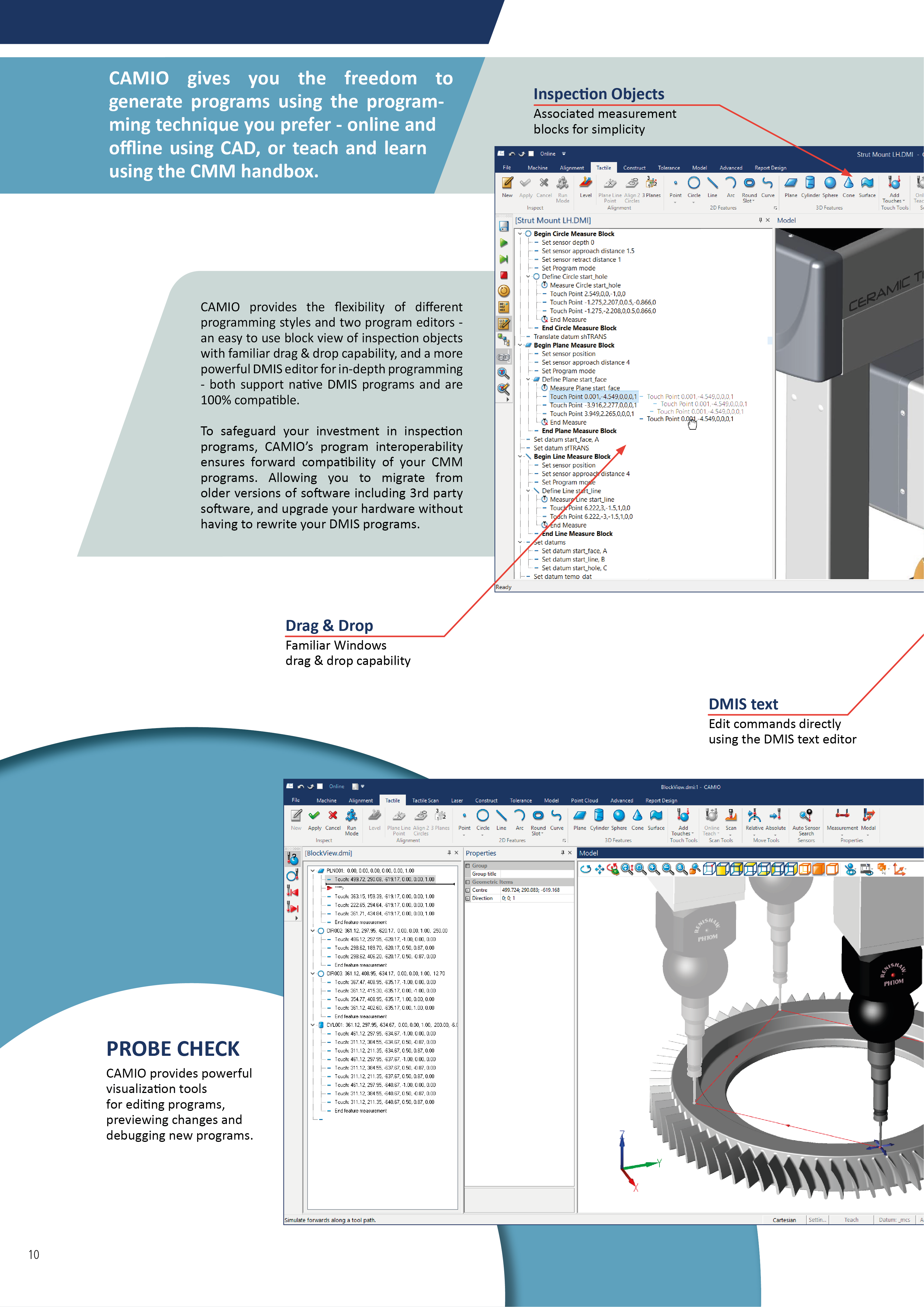The width and height of the screenshot is (924, 1307).
Task: Click the save disk icon in Strut Mount sidebar
Action: (504, 227)
